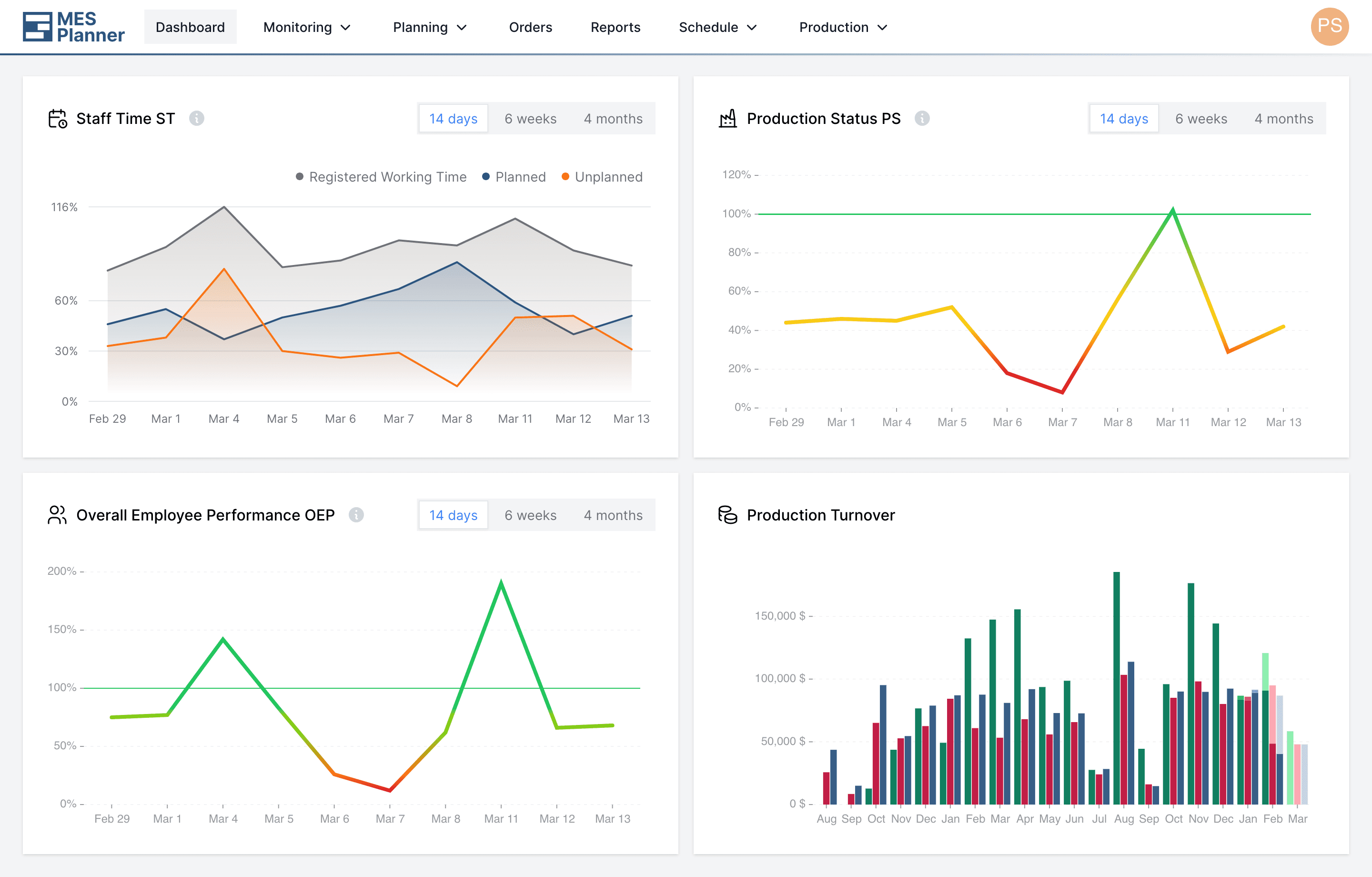Open the Reports page
Screen dimensions: 1372x877
[615, 27]
